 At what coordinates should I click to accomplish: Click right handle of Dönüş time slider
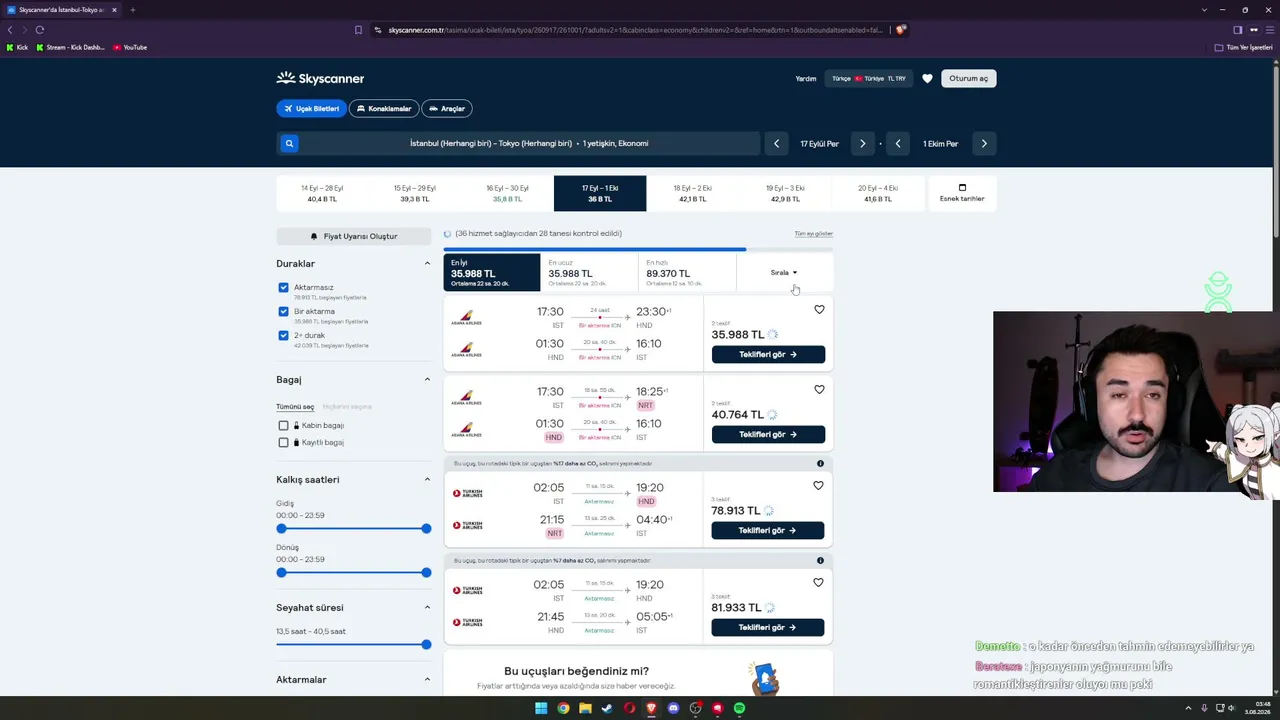[x=426, y=572]
